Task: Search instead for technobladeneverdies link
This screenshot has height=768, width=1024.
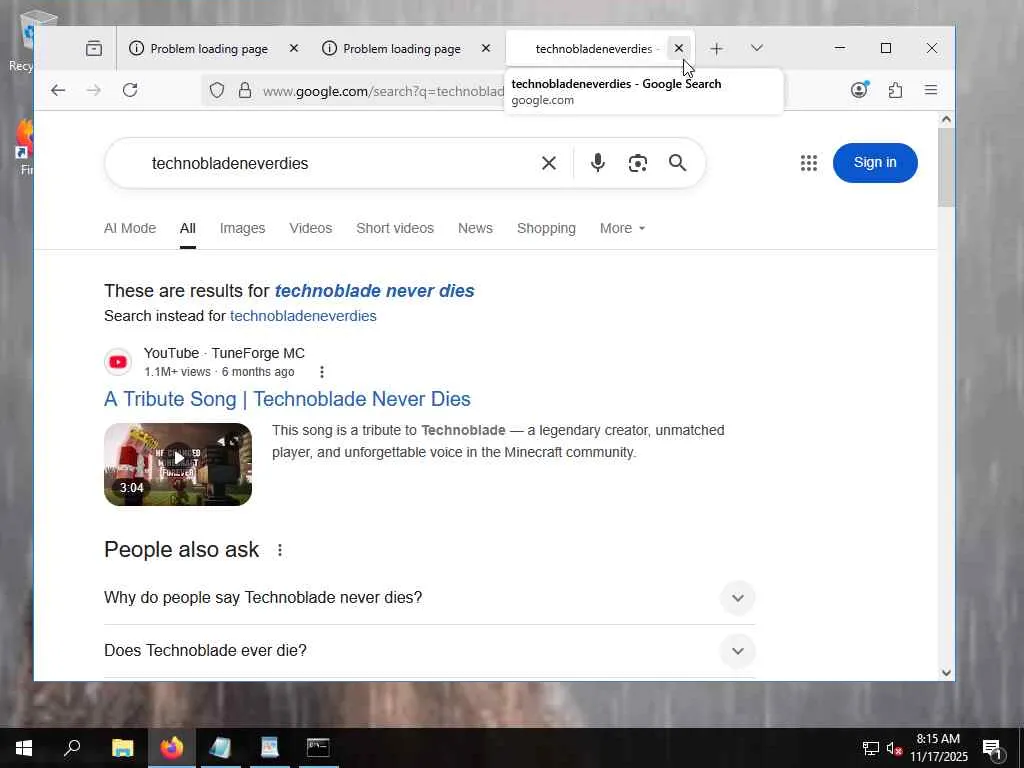Action: pyautogui.click(x=303, y=316)
